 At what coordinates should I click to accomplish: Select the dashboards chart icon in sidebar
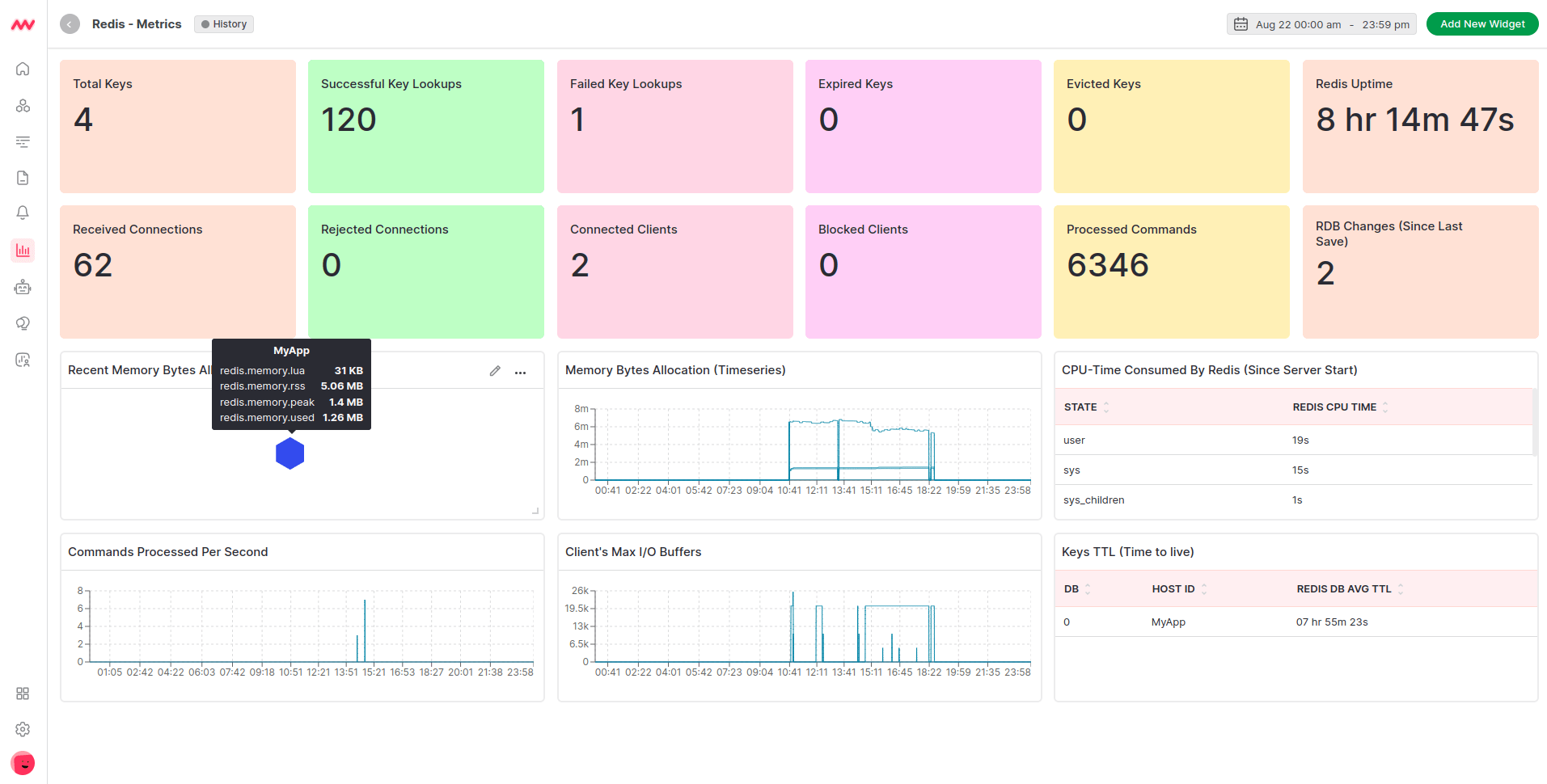[23, 251]
